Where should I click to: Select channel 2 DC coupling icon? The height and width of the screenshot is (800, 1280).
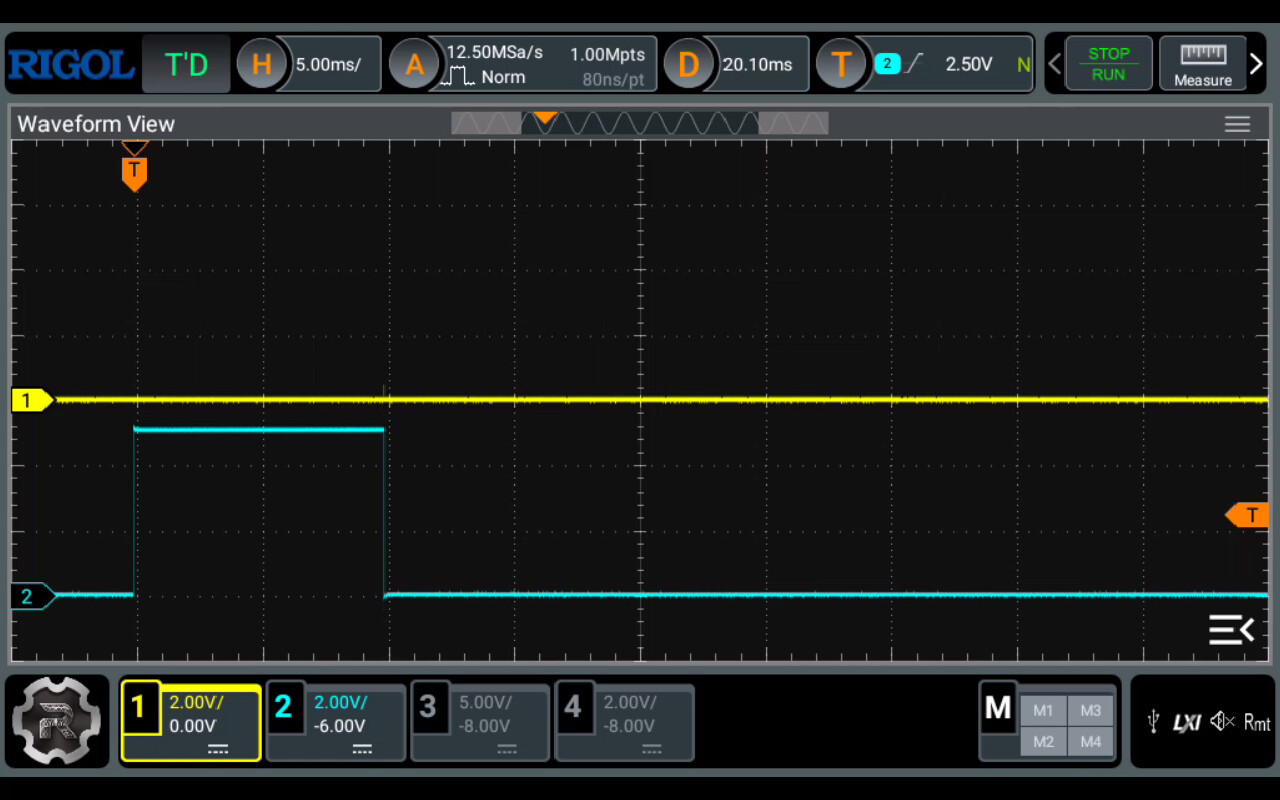pos(362,749)
